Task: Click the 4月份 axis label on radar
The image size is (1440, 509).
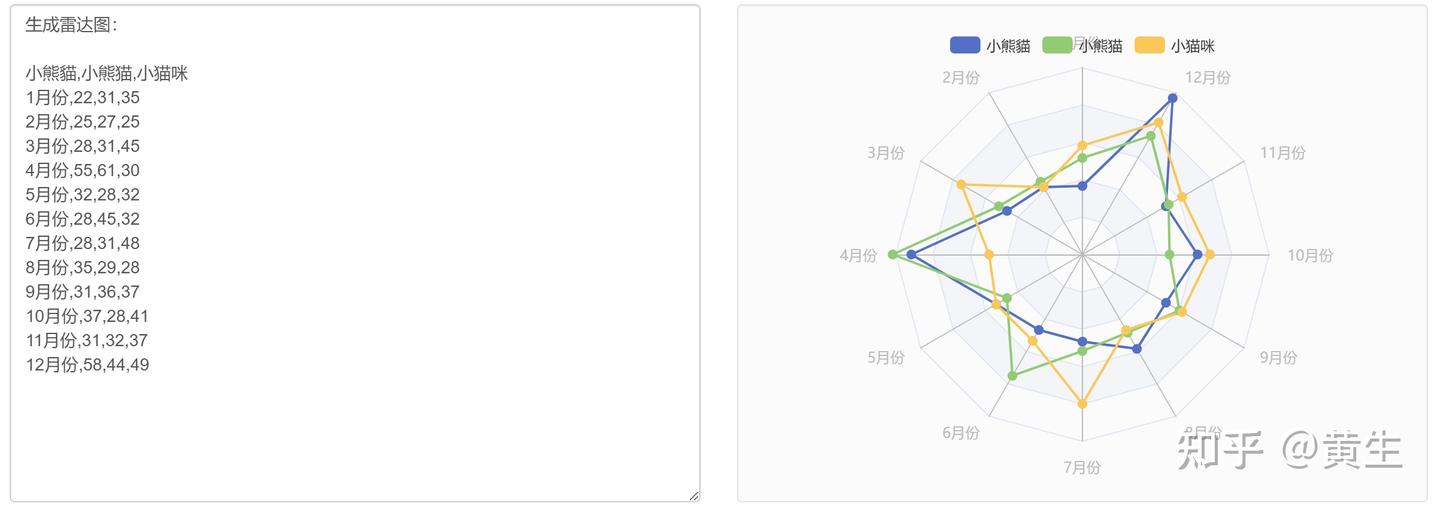Action: click(858, 256)
